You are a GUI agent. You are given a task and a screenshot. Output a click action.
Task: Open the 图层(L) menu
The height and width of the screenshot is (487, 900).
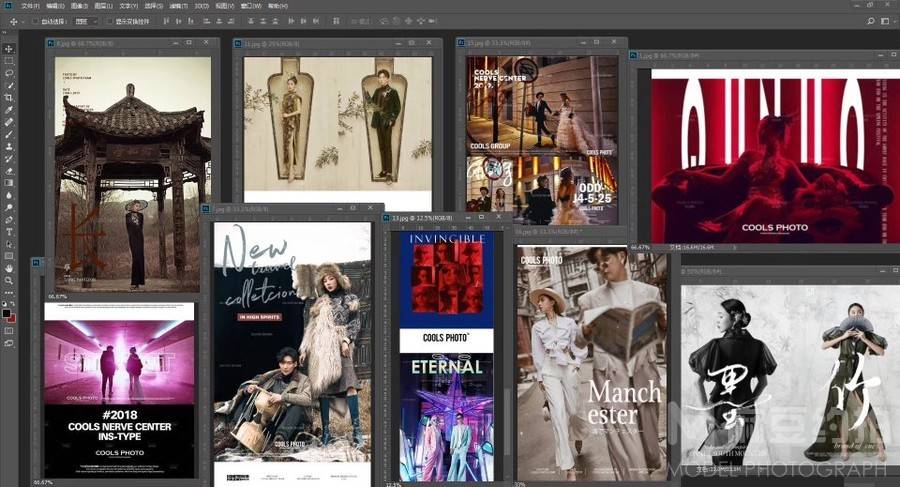pyautogui.click(x=103, y=6)
